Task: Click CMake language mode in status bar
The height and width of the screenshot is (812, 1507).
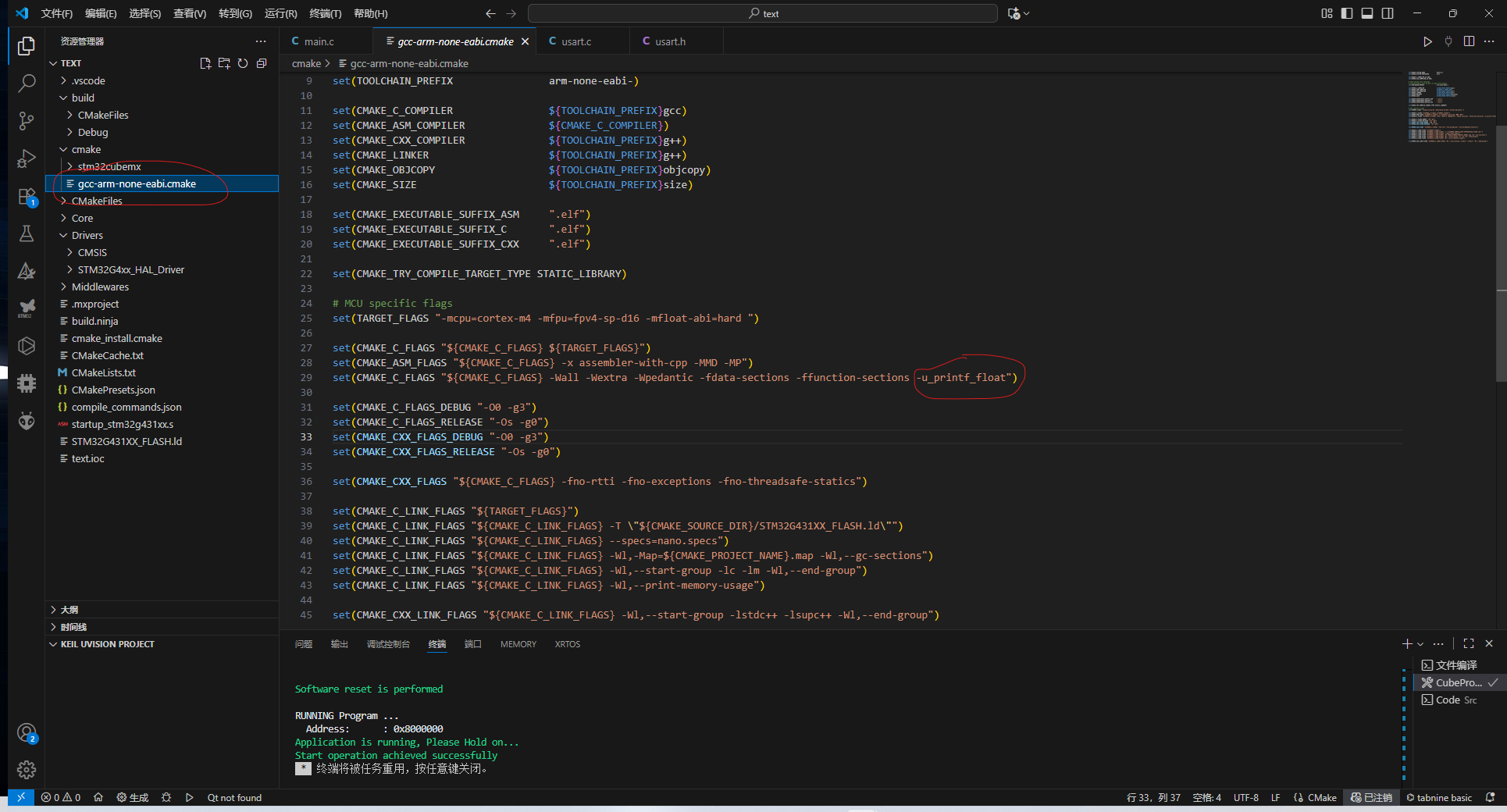Action: click(x=1321, y=797)
